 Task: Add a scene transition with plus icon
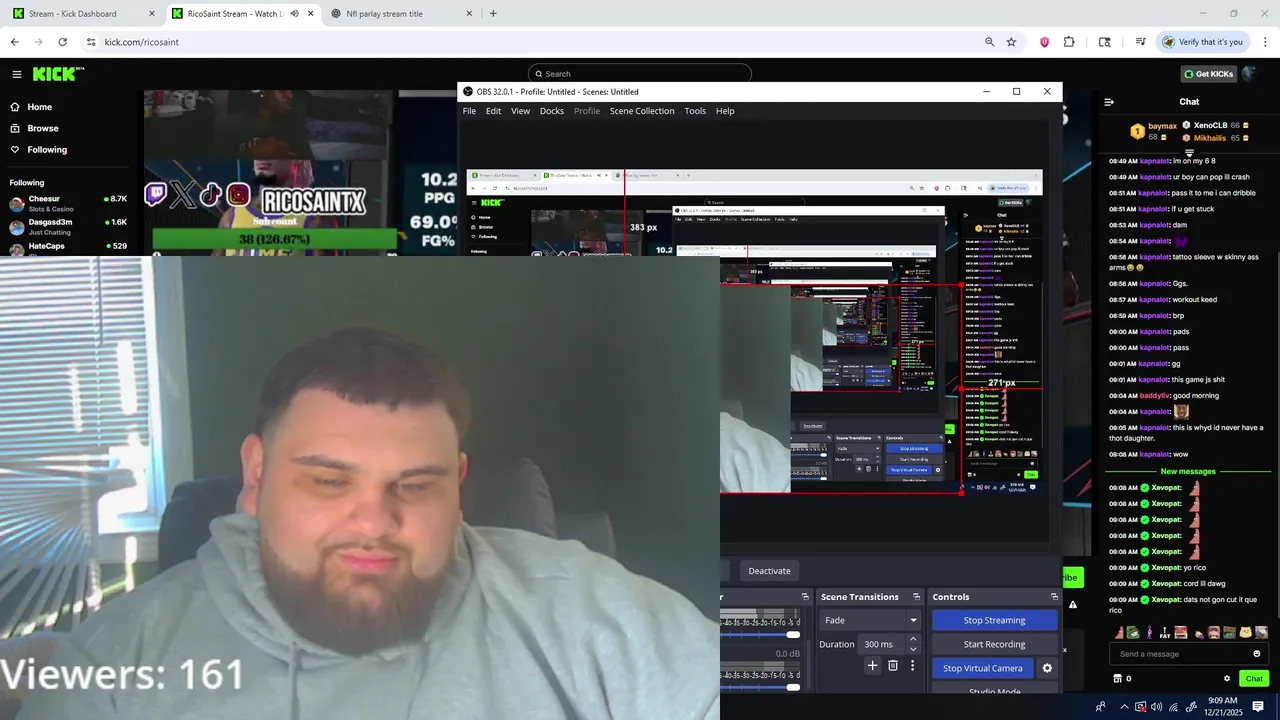tap(872, 665)
